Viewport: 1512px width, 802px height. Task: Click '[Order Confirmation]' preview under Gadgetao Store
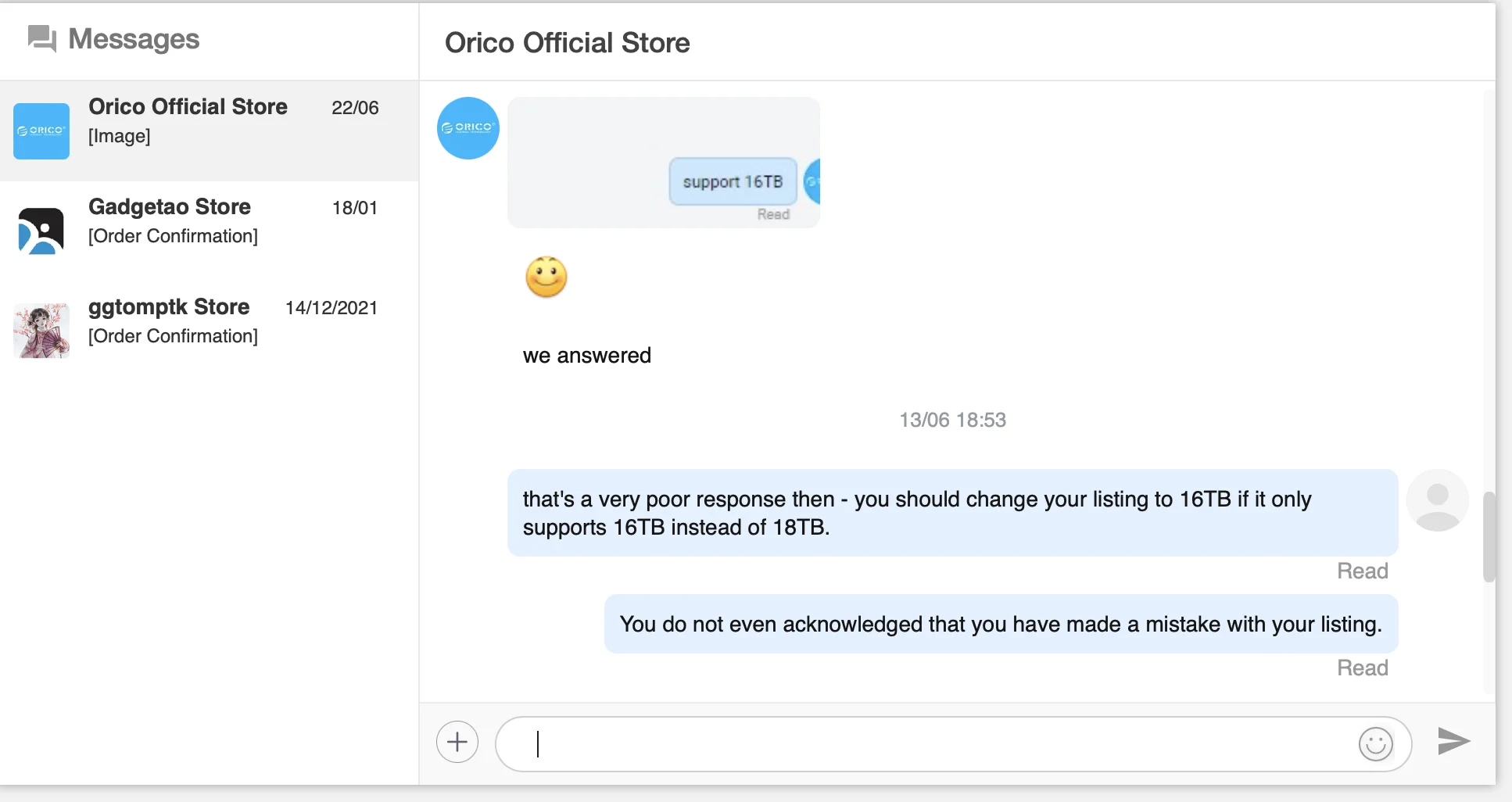(173, 236)
